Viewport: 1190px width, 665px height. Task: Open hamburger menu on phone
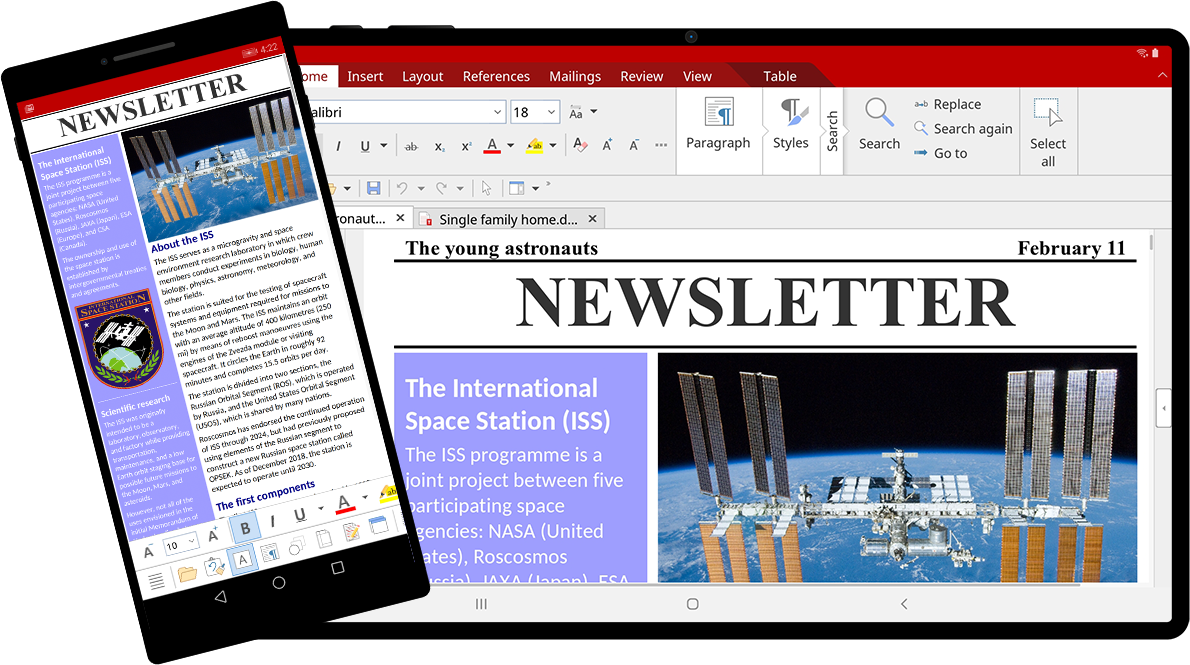[x=156, y=581]
